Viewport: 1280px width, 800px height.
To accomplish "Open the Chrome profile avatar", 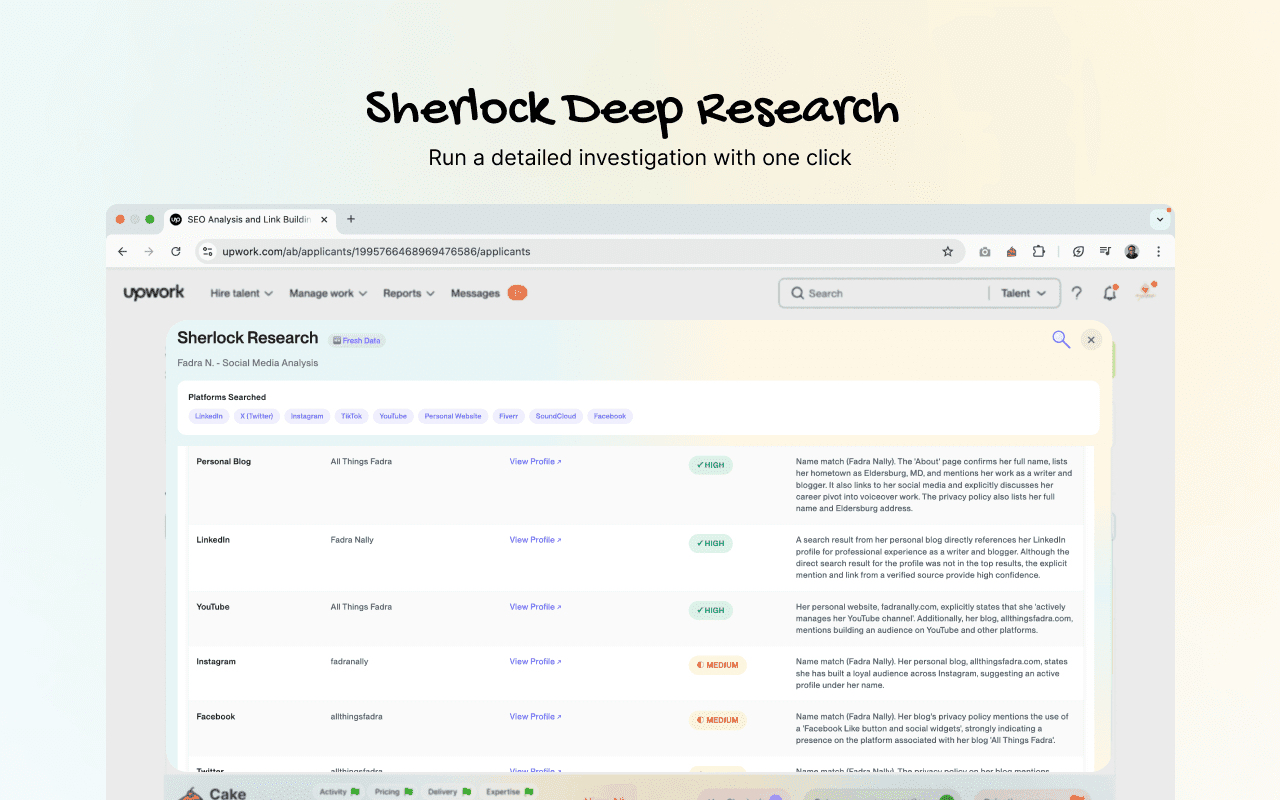I will (1132, 252).
